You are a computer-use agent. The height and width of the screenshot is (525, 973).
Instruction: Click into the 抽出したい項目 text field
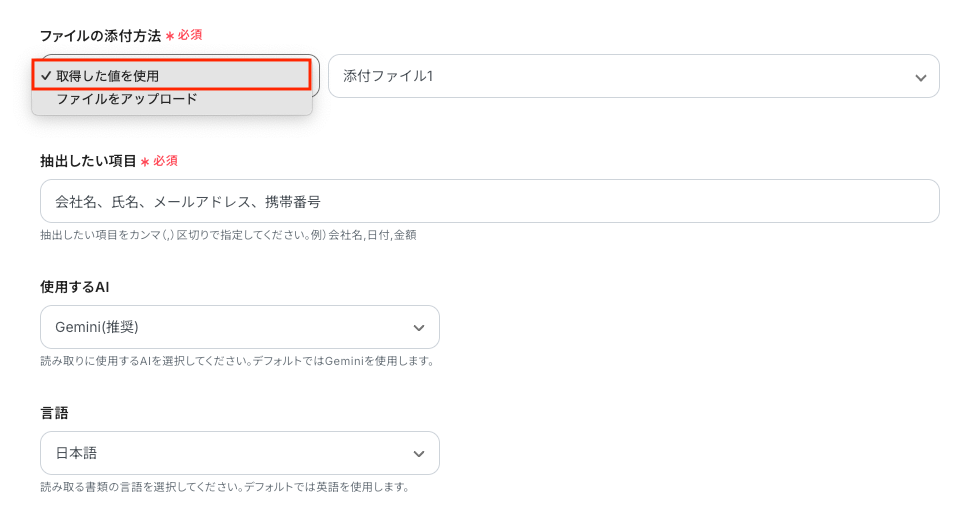(x=489, y=201)
